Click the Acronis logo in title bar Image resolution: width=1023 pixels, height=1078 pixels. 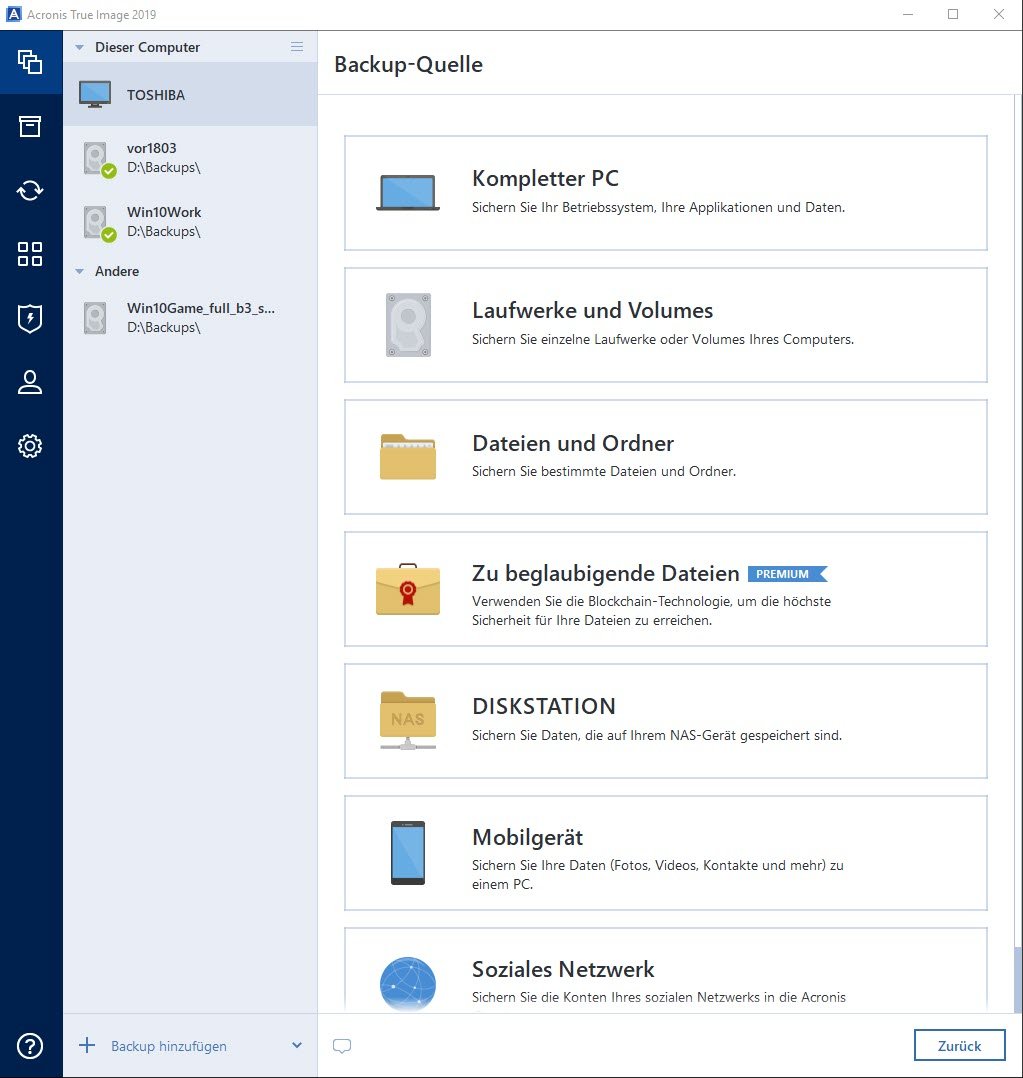click(x=14, y=14)
